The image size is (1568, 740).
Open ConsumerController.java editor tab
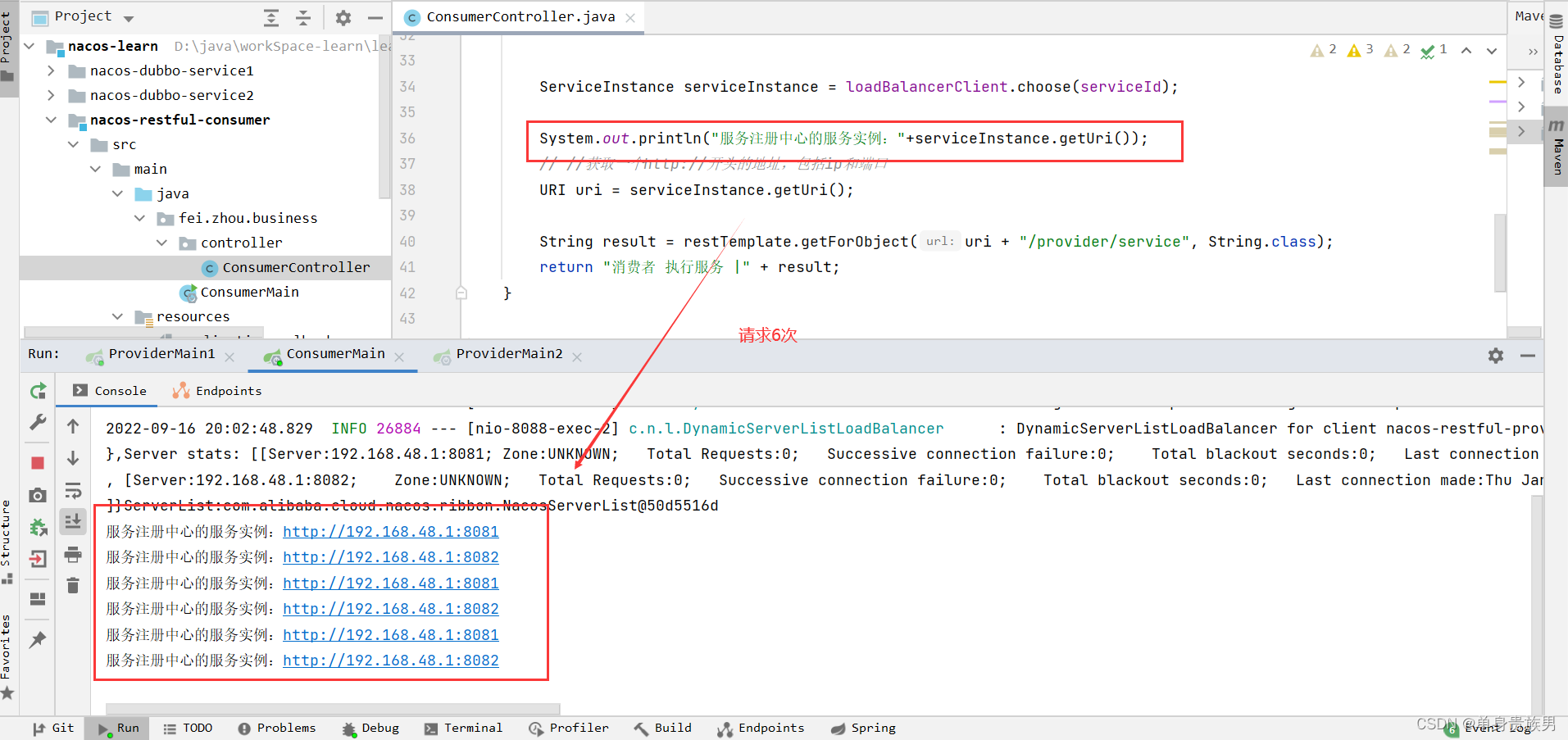coord(520,16)
